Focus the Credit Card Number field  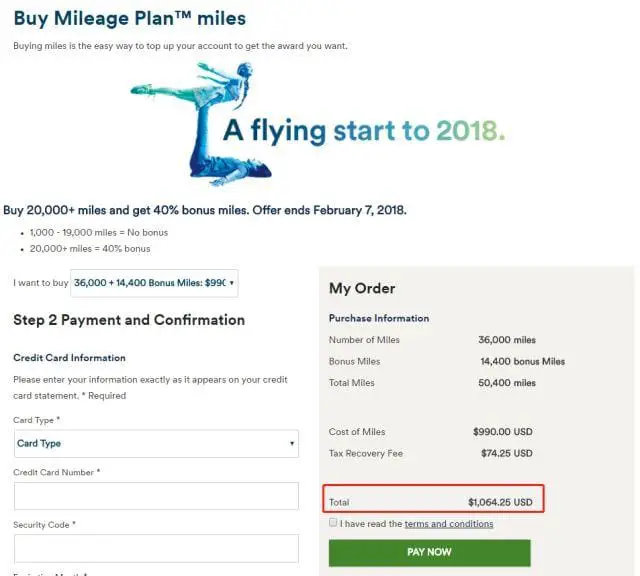tap(156, 496)
